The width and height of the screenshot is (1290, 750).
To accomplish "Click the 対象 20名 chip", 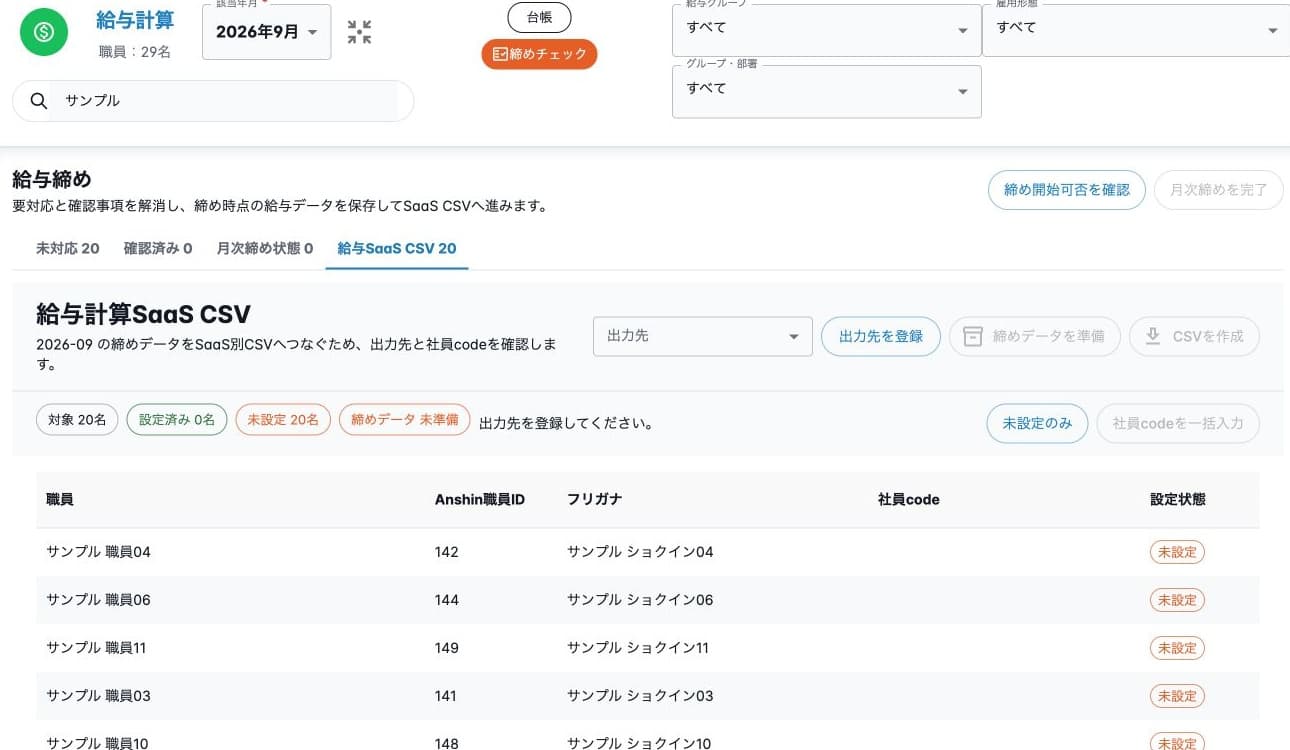I will point(77,420).
